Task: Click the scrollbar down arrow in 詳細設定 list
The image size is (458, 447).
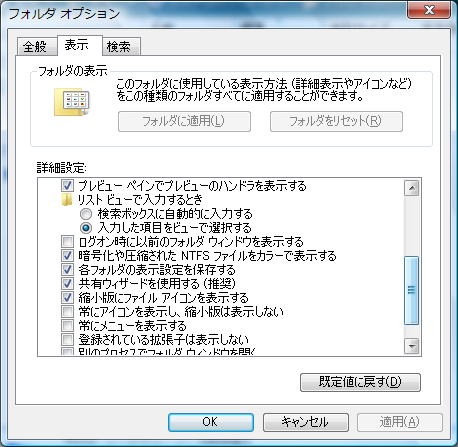Action: 412,346
